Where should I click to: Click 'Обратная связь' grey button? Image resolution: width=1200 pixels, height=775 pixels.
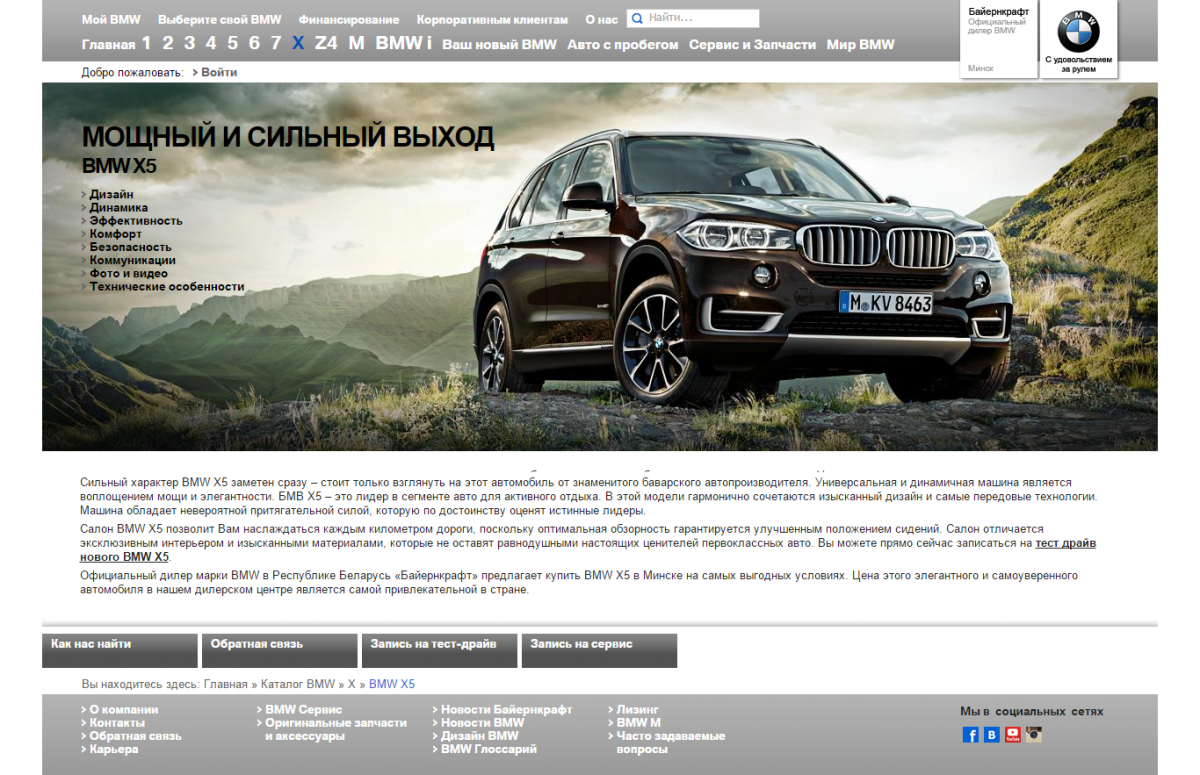pos(280,650)
